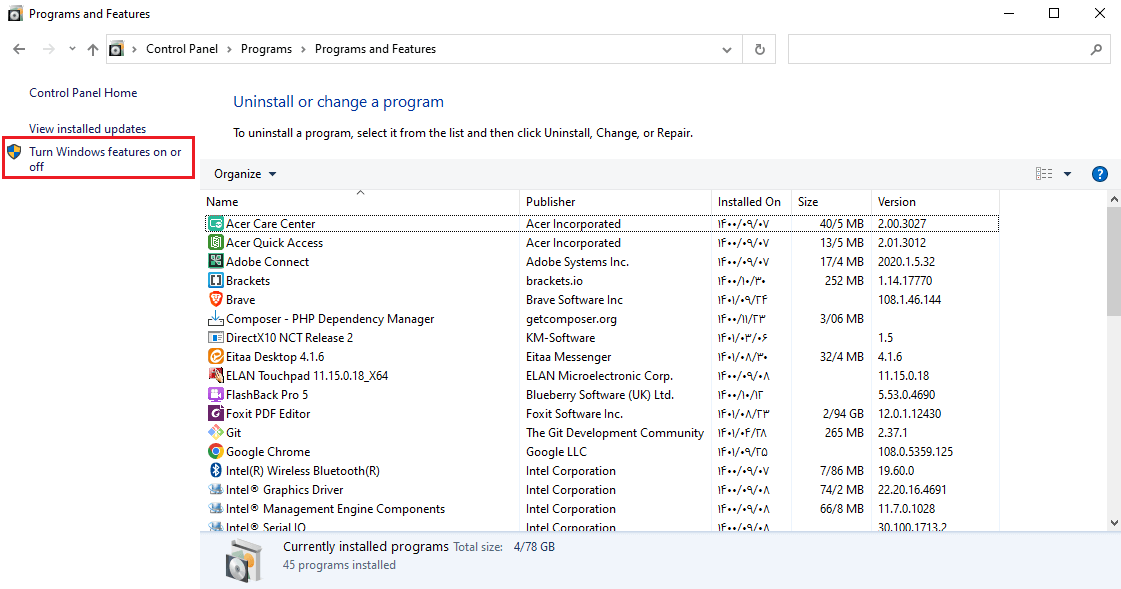Sort the list by Publisher column

(616, 202)
